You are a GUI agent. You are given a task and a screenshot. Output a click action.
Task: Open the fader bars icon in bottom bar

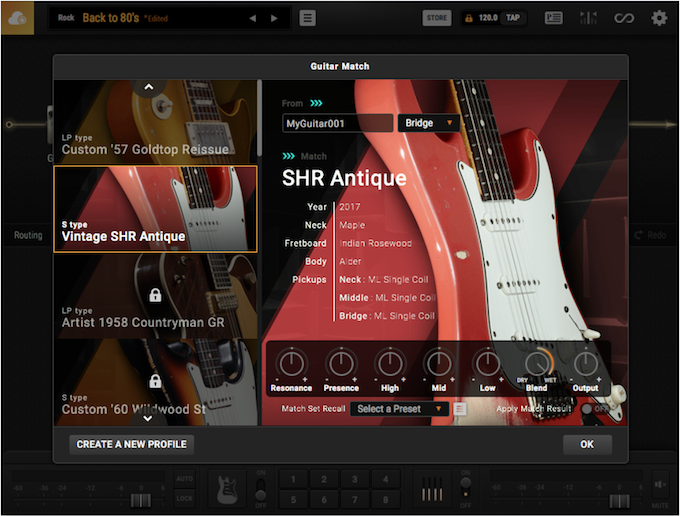(432, 490)
